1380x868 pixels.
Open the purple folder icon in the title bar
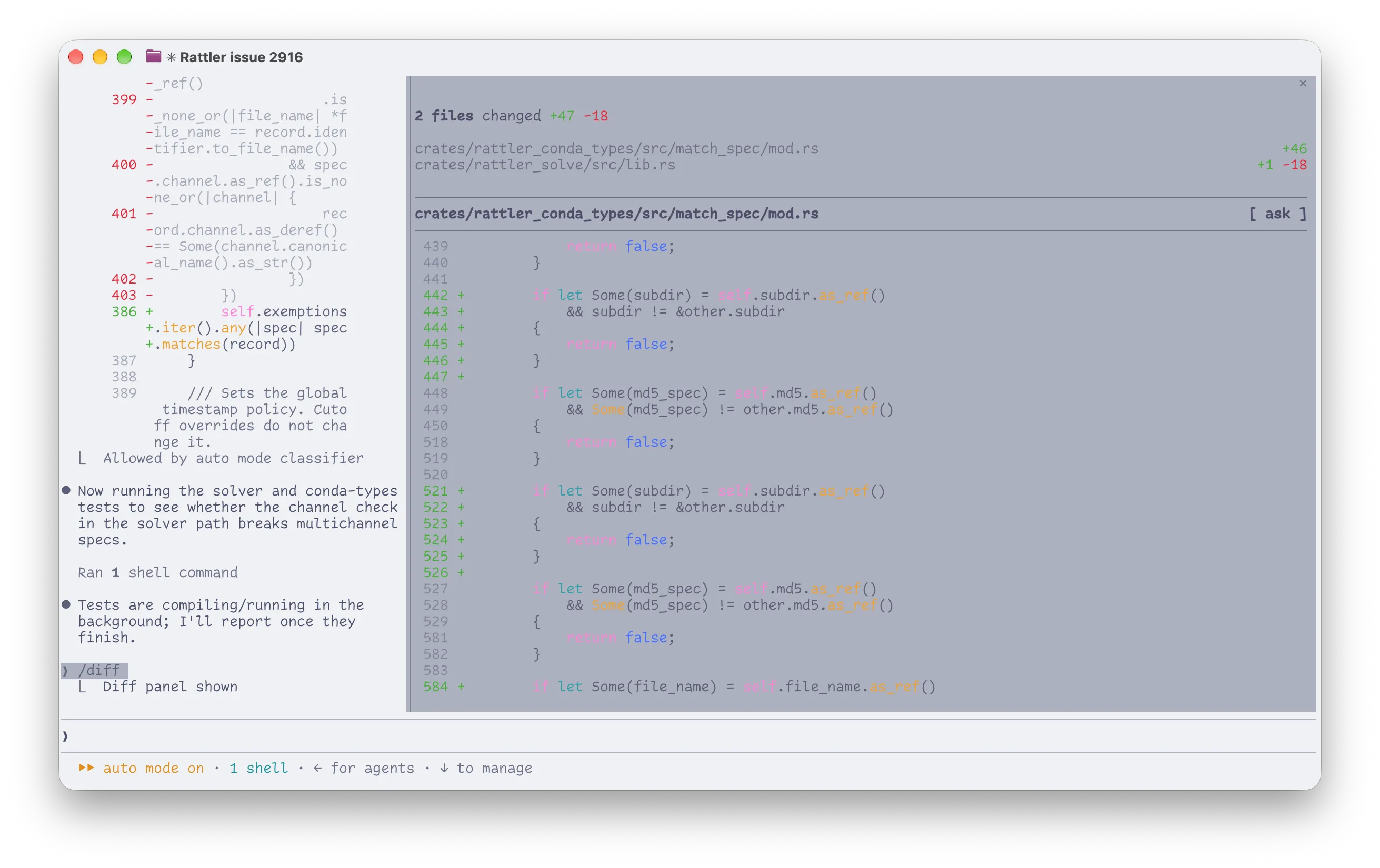pos(153,56)
